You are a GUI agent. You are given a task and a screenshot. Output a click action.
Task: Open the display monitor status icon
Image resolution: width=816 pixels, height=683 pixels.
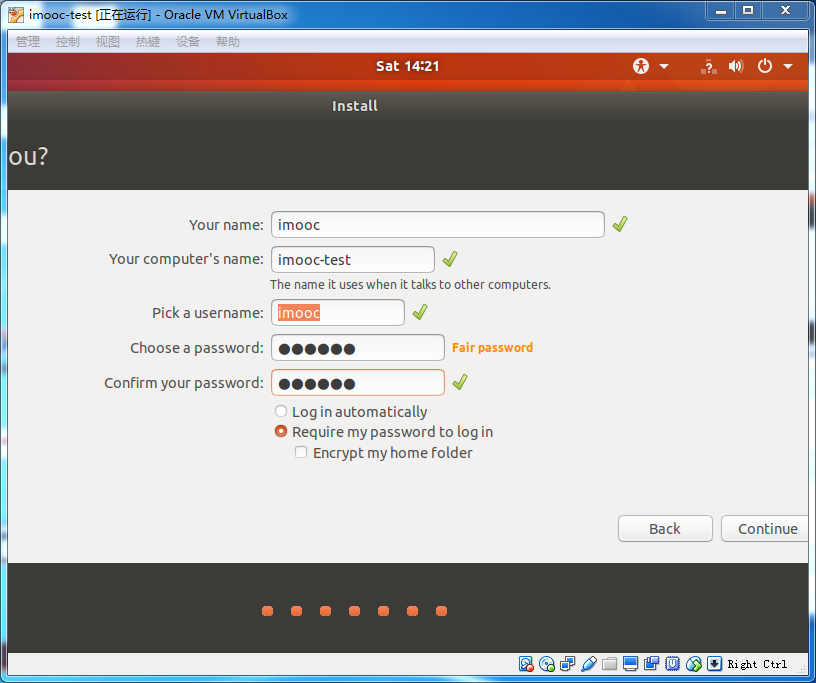click(630, 664)
